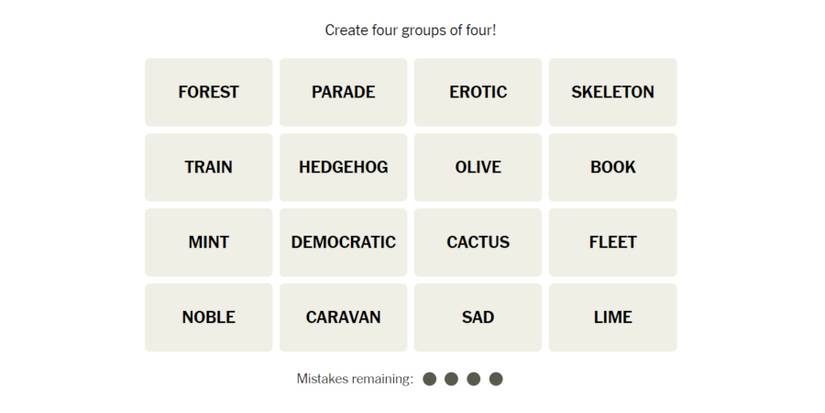Click the CARAVAN tile

[x=343, y=317]
